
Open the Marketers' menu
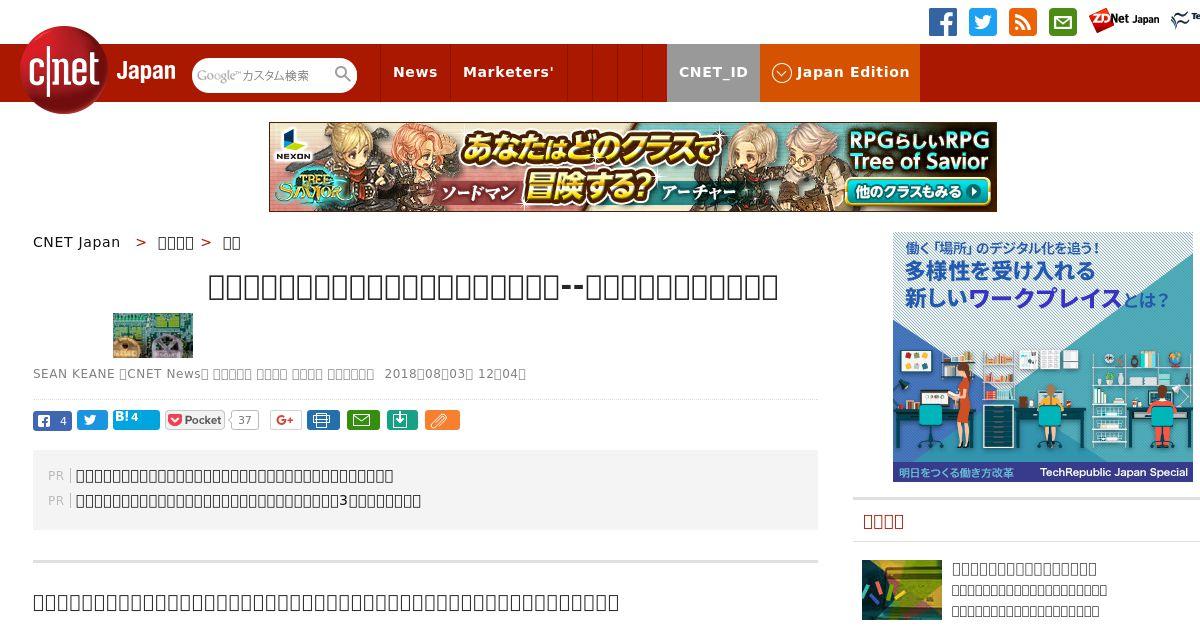(x=508, y=72)
